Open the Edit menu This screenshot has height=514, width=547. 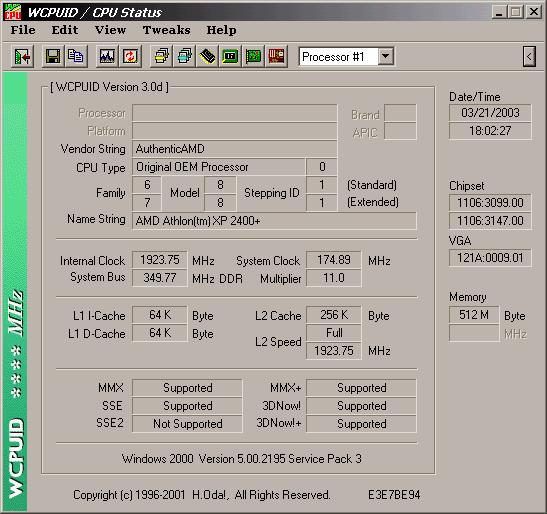(x=65, y=30)
